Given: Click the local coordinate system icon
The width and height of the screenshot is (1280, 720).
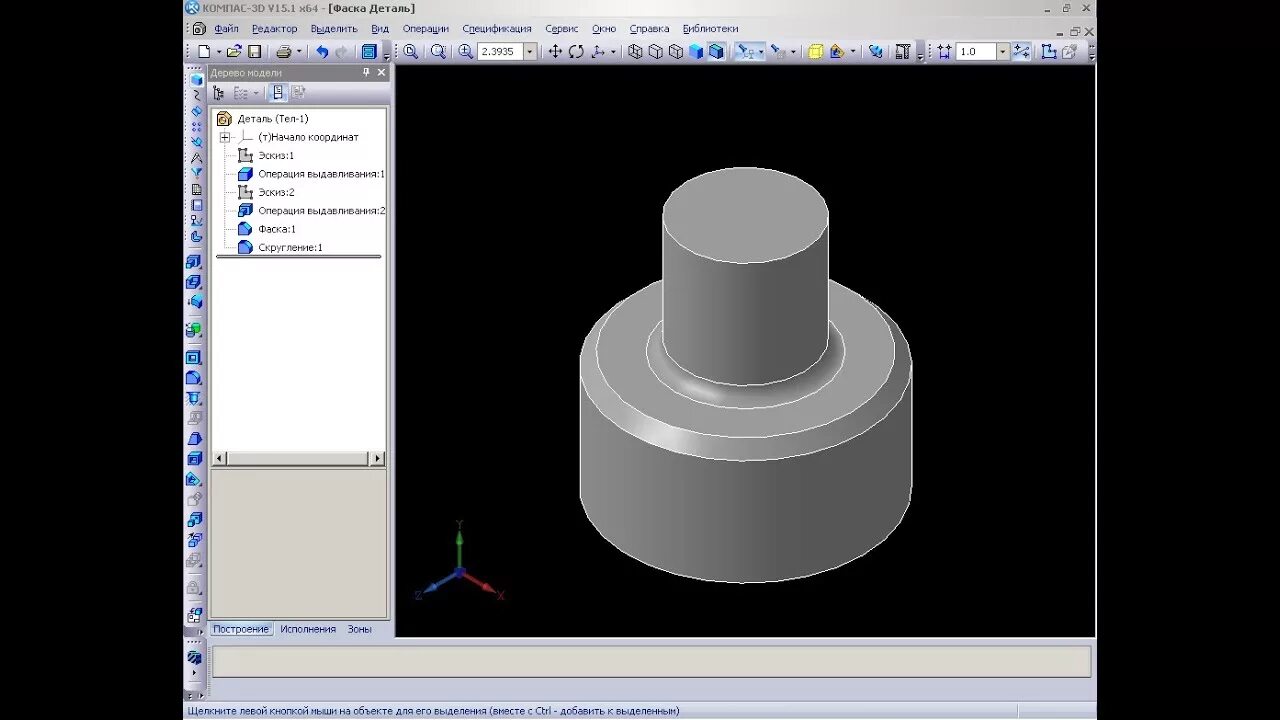Looking at the screenshot, I should click(1049, 51).
